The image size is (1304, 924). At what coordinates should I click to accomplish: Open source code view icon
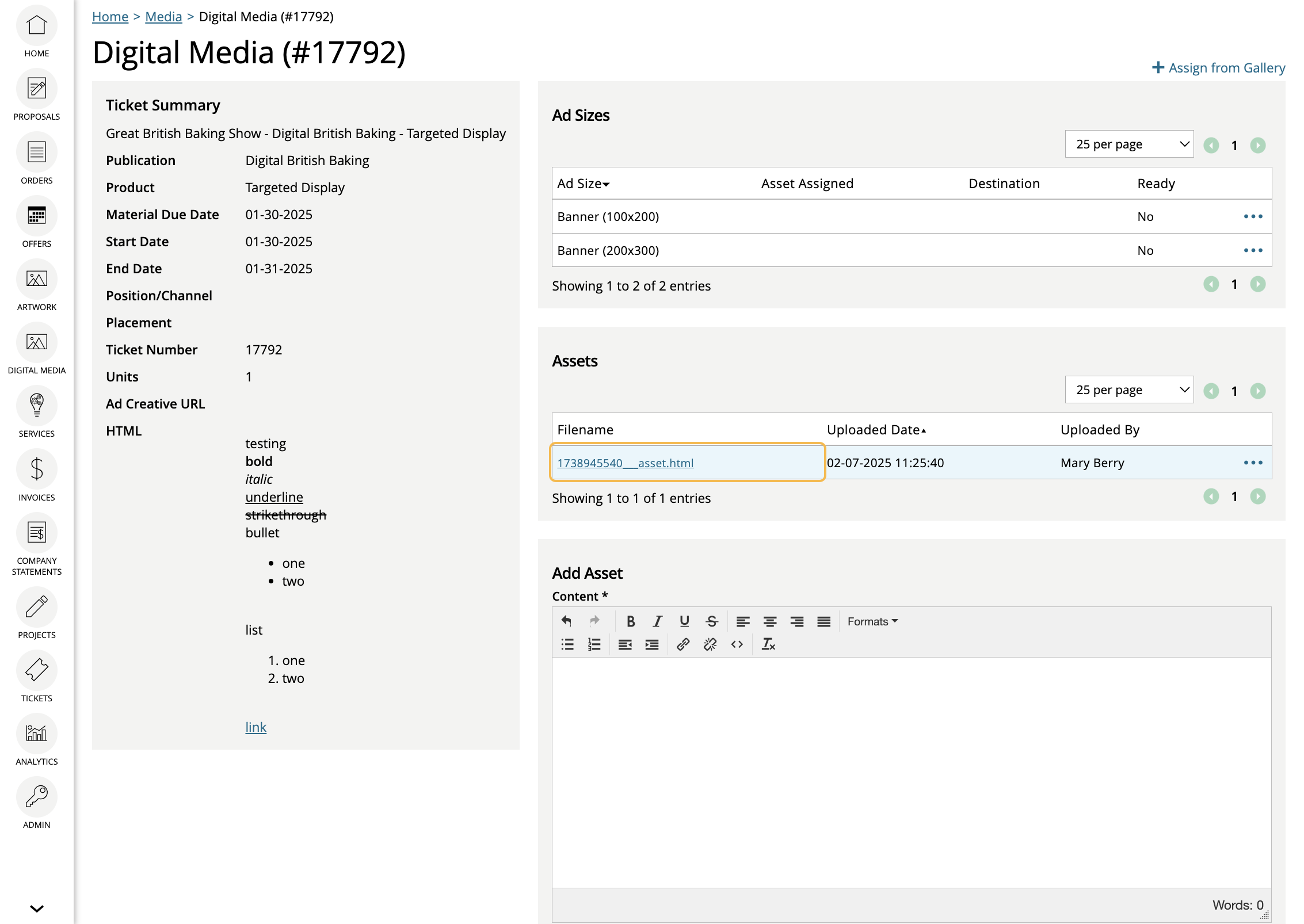[x=737, y=644]
